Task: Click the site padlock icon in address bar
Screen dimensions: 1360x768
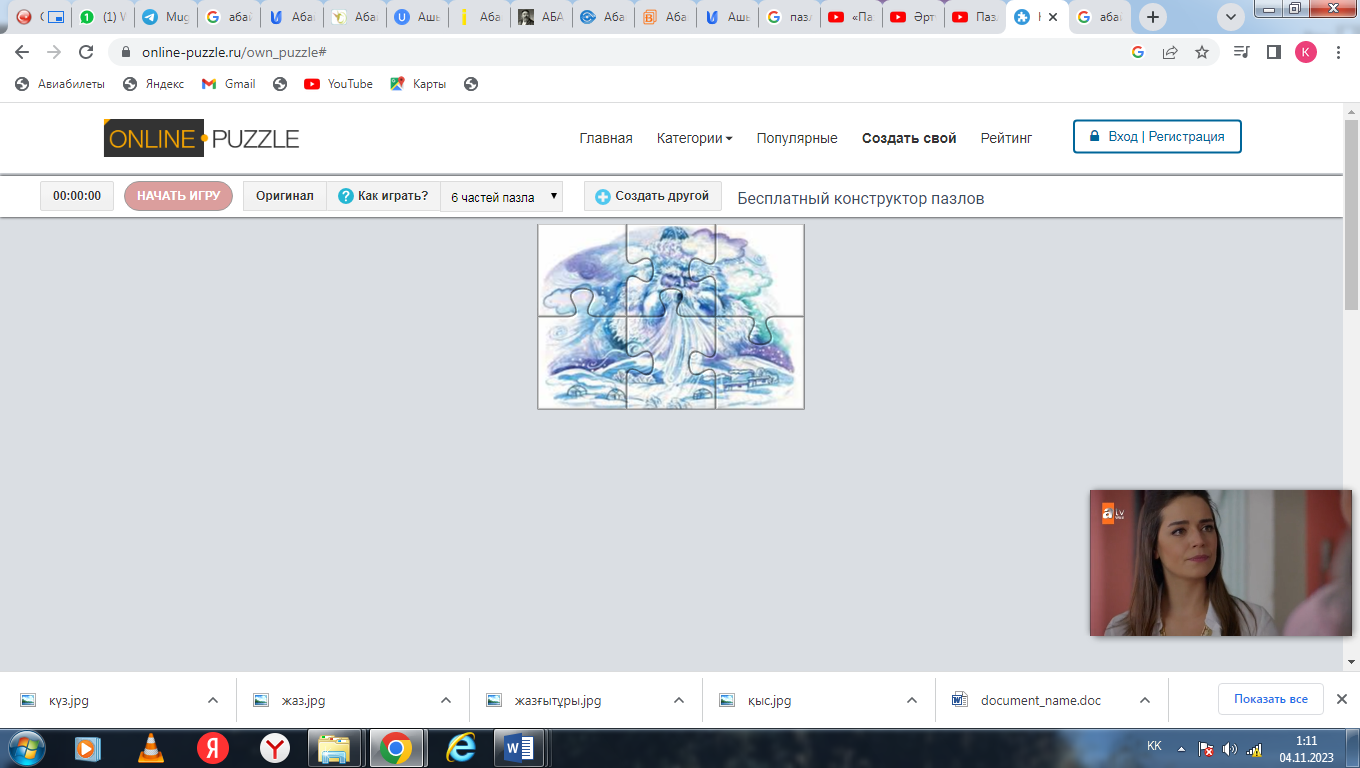Action: [126, 52]
